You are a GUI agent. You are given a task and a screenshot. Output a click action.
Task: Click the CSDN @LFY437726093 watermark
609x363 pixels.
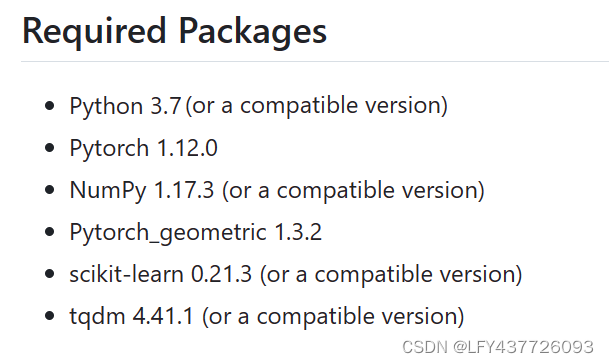point(498,347)
